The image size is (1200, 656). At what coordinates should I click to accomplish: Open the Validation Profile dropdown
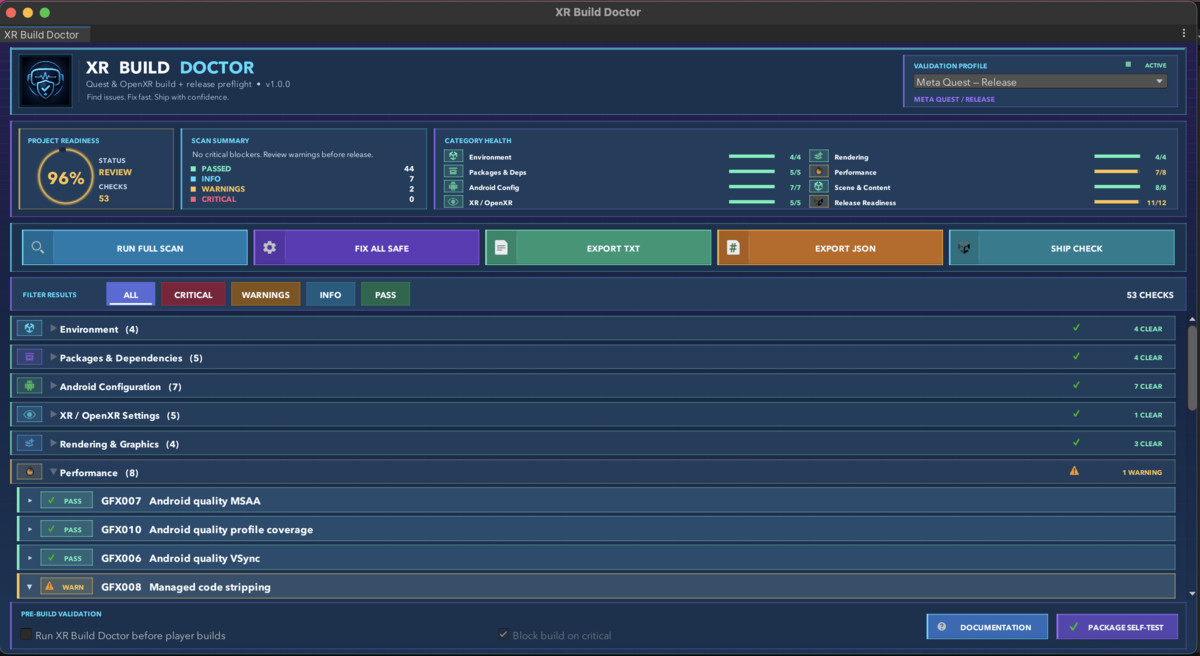pos(1040,82)
